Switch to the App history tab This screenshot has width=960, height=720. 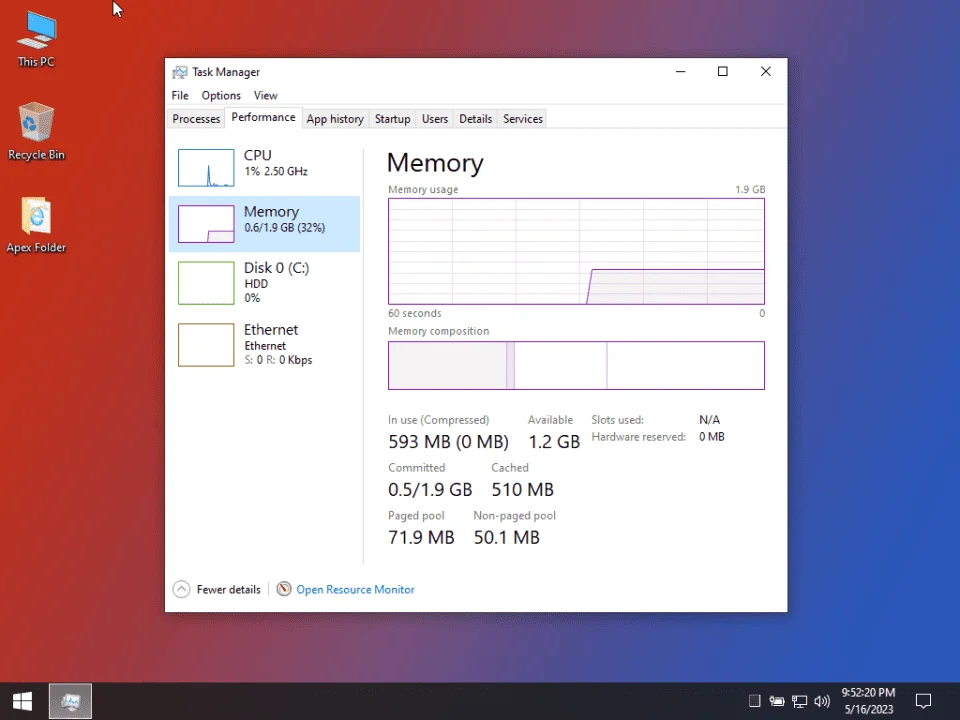click(x=335, y=119)
